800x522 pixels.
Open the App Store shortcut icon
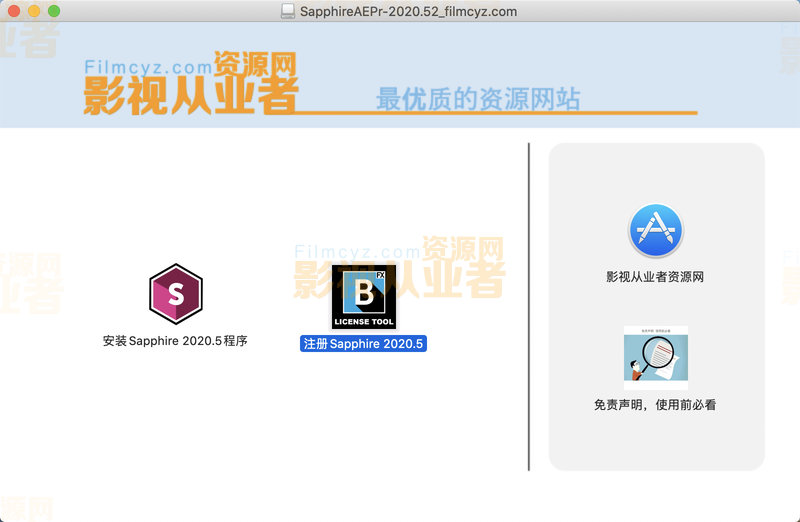656,230
